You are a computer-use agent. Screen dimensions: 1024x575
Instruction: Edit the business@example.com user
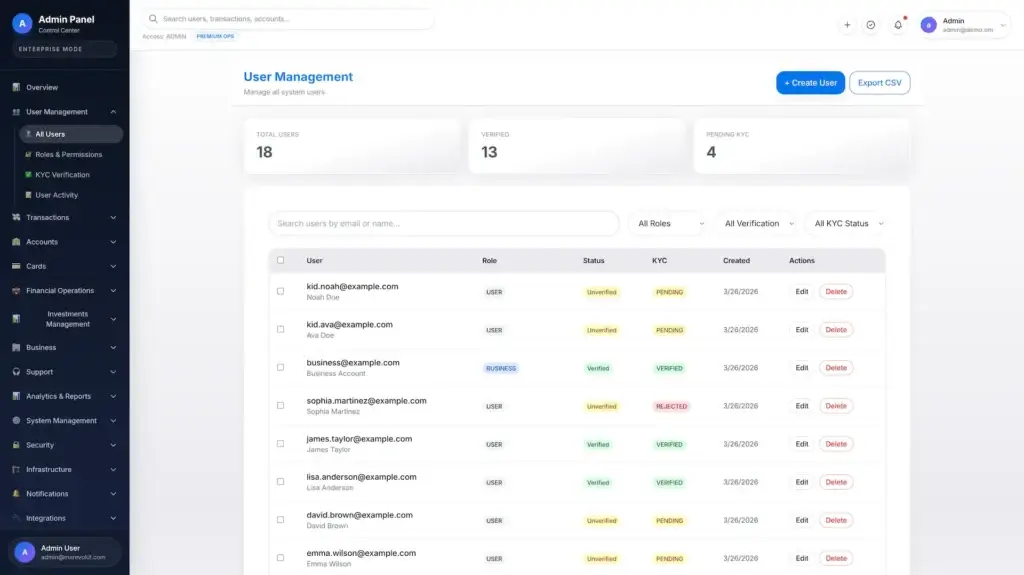point(802,367)
